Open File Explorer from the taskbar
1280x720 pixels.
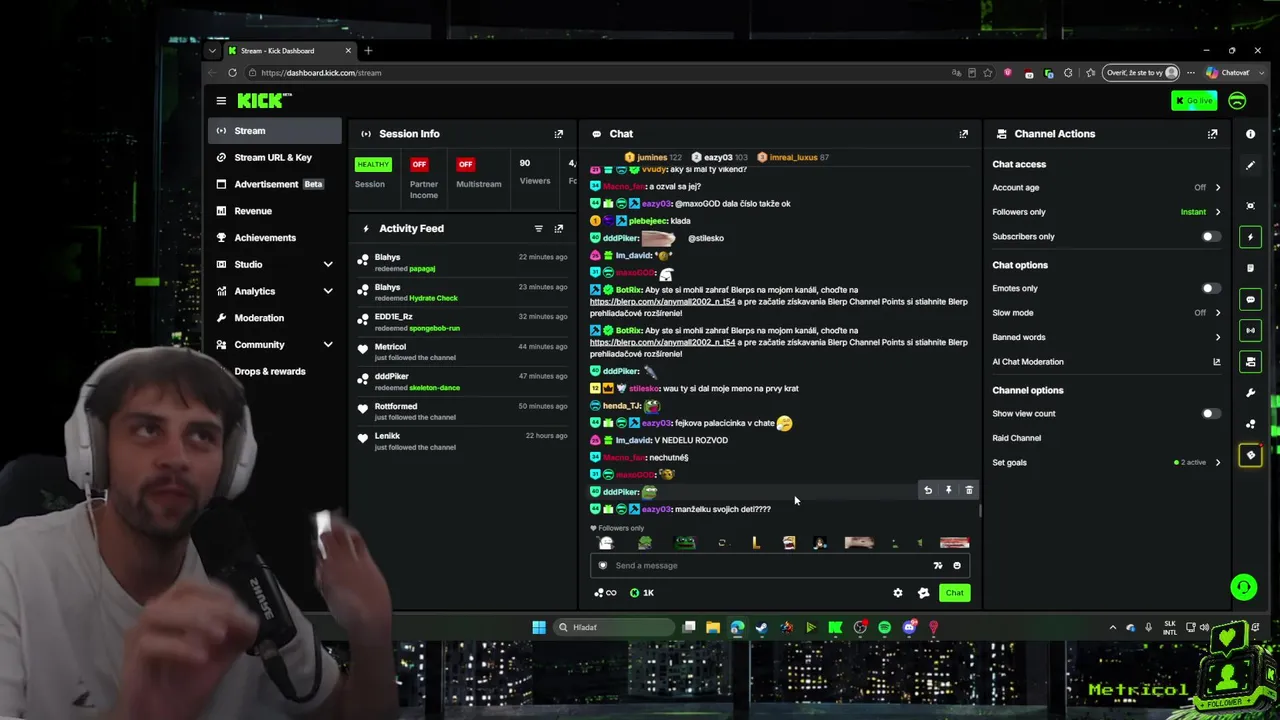tap(713, 628)
